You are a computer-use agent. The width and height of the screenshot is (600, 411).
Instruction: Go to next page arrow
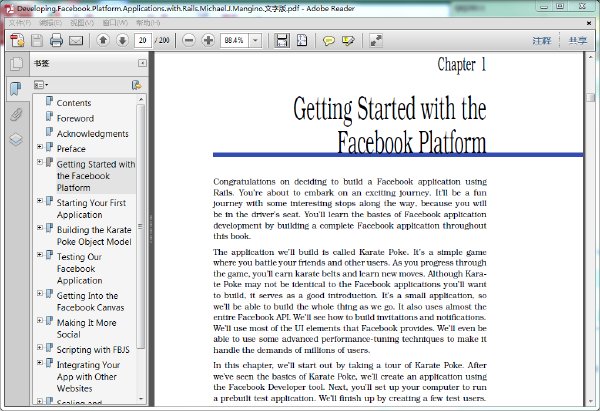pos(122,40)
